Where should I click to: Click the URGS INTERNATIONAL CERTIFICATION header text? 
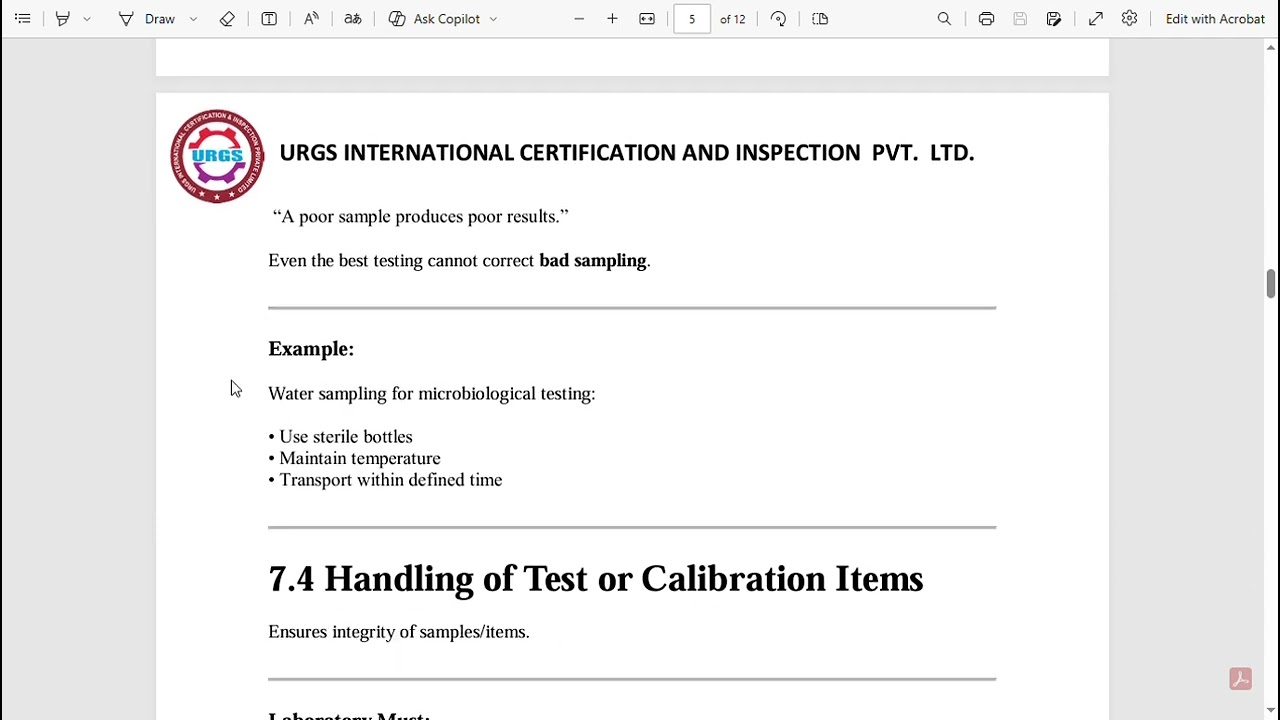(x=626, y=152)
